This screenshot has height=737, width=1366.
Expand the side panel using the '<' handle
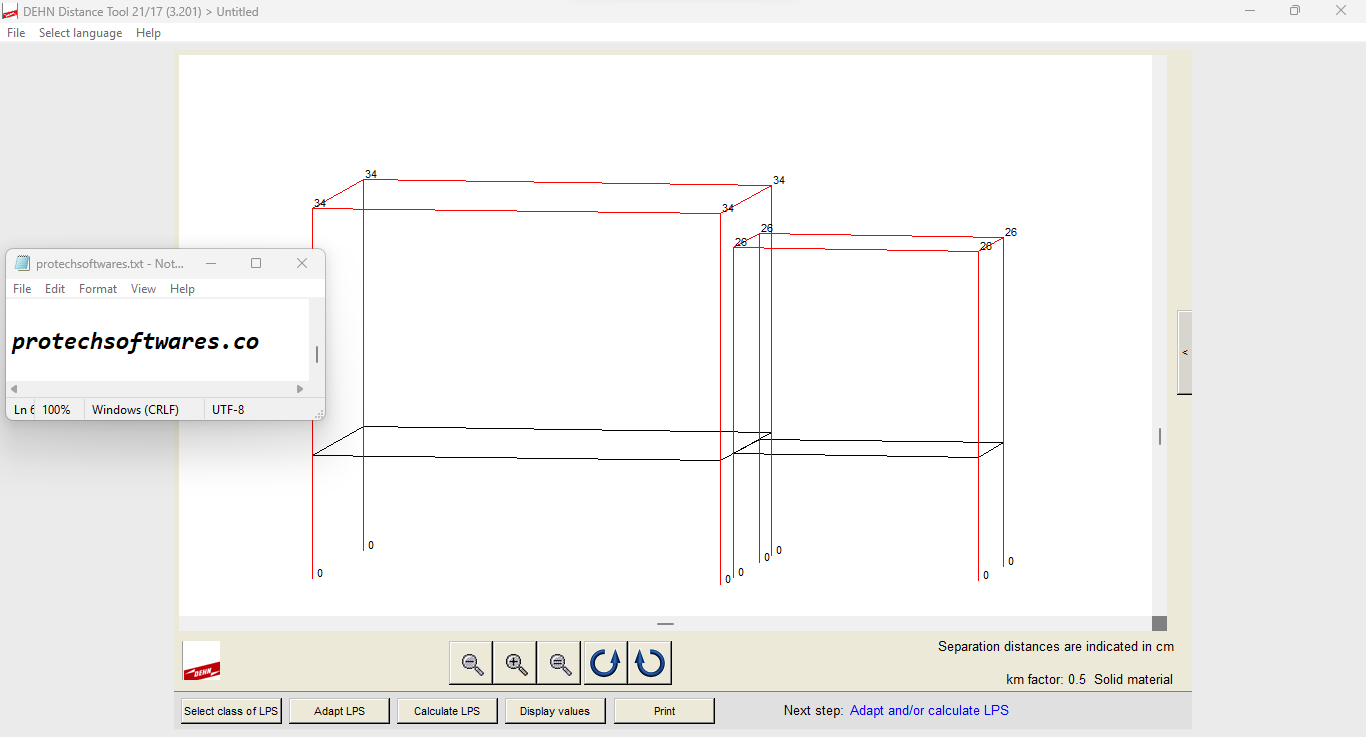point(1185,352)
